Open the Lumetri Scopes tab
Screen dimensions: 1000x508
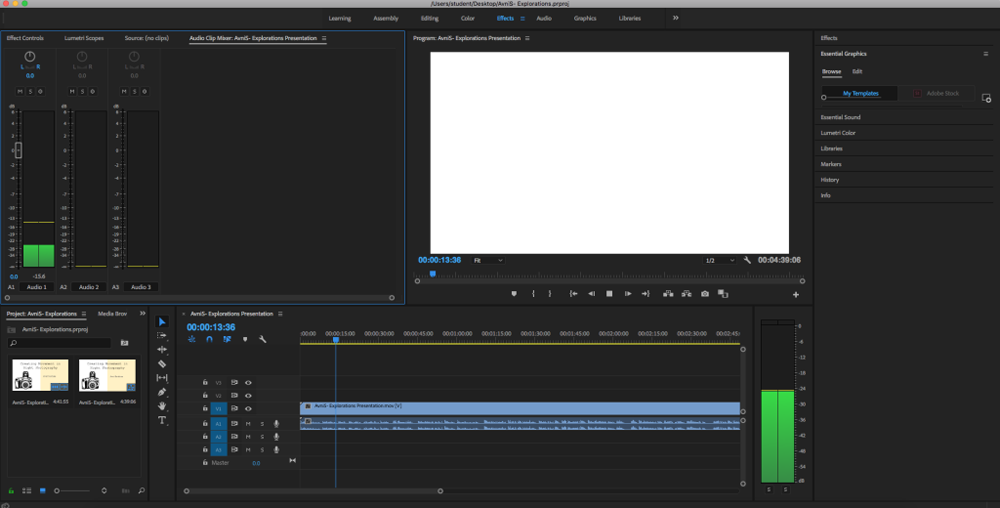click(84, 38)
